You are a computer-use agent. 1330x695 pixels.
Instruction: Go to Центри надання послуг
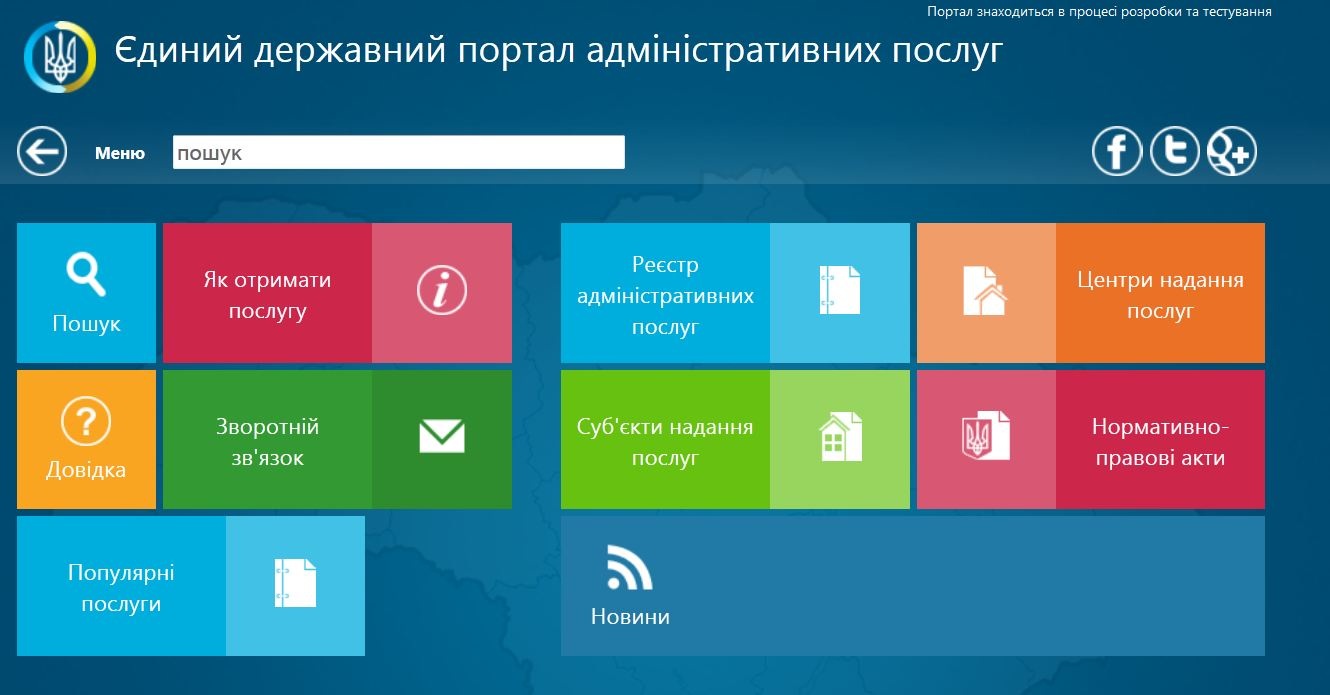tap(1160, 294)
